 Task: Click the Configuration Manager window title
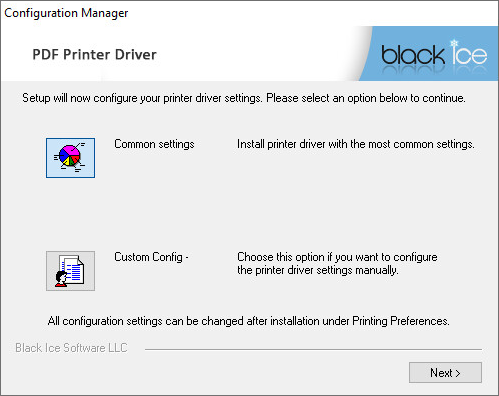point(66,13)
